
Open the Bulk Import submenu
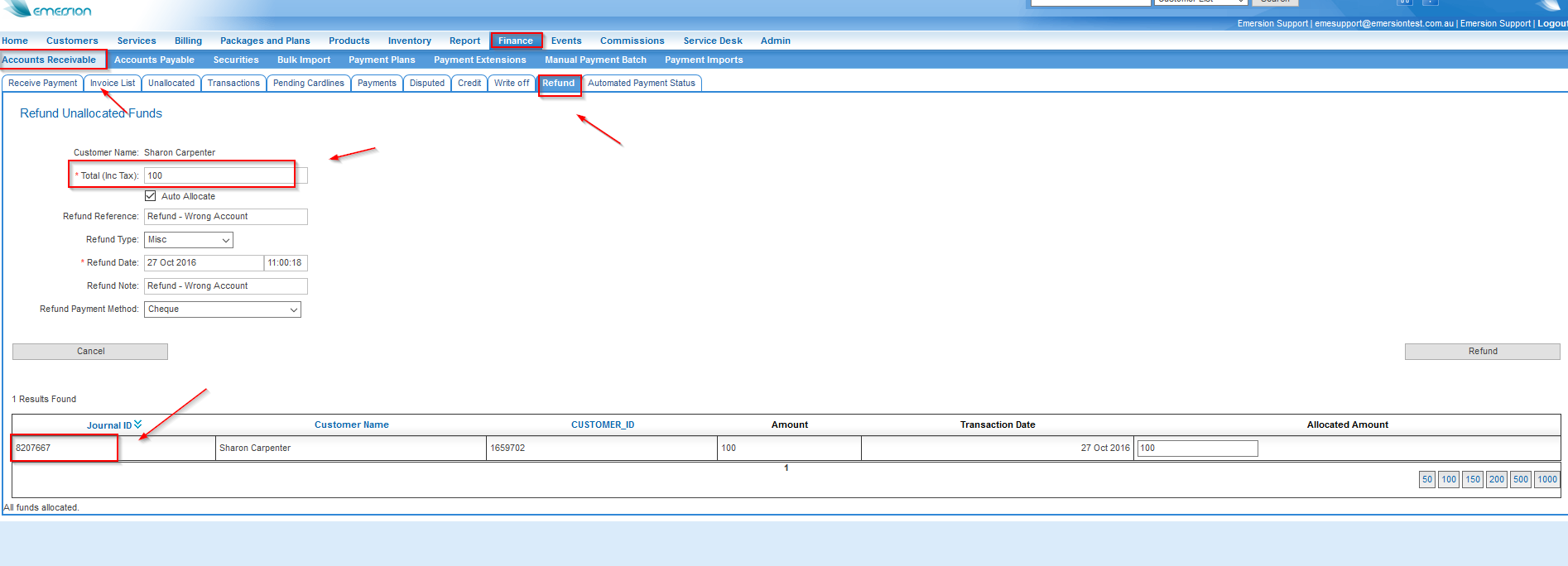pyautogui.click(x=304, y=60)
